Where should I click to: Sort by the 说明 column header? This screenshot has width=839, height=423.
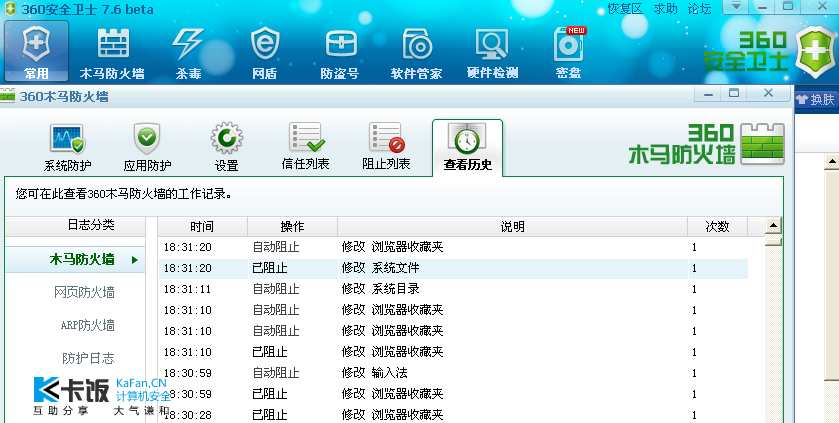click(x=512, y=227)
